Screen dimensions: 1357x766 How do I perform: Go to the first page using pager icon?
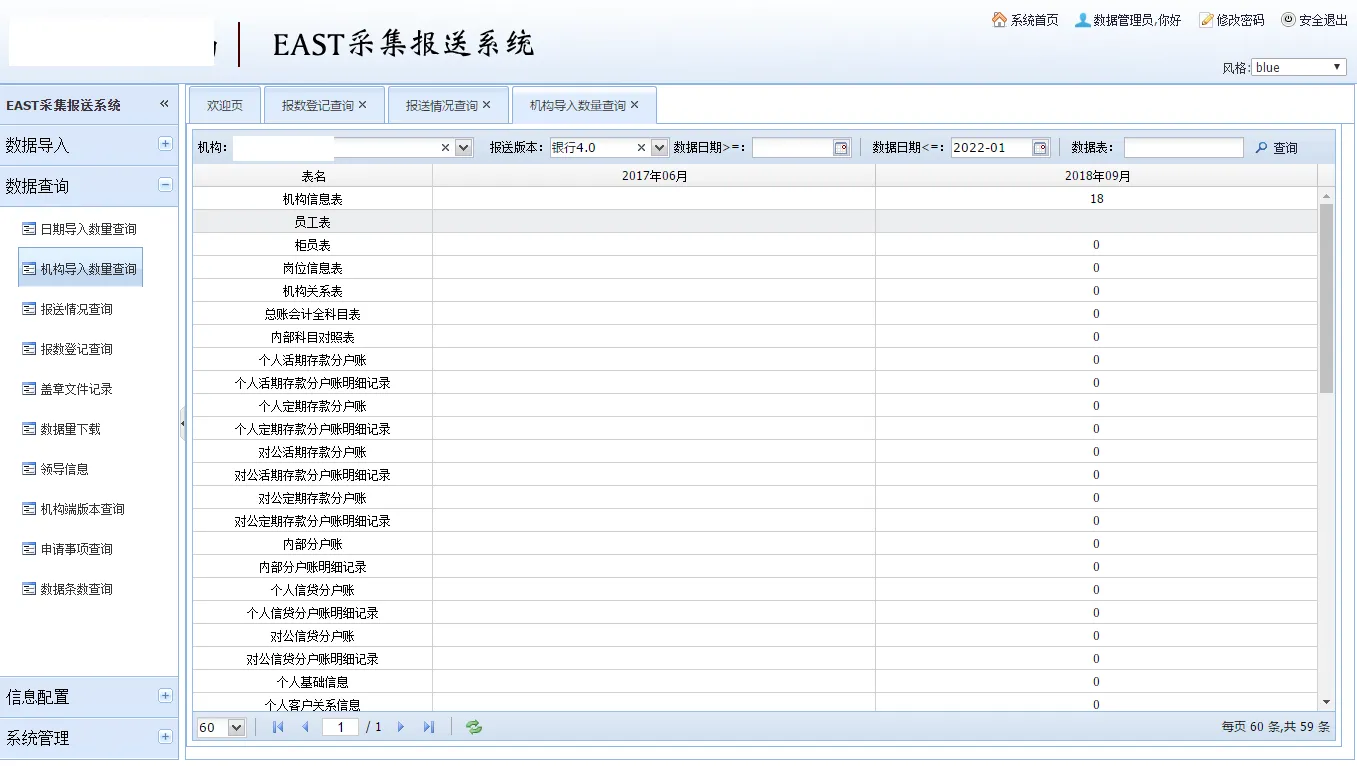click(278, 727)
